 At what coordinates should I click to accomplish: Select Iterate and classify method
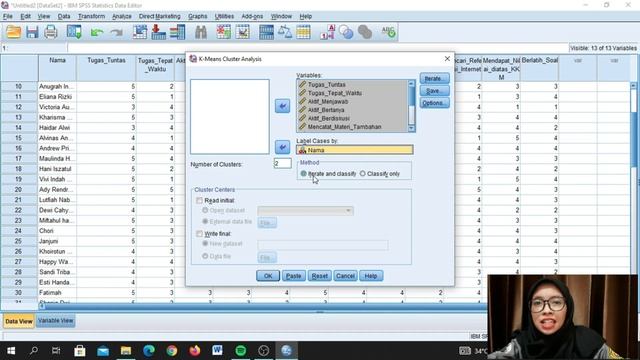pyautogui.click(x=329, y=174)
